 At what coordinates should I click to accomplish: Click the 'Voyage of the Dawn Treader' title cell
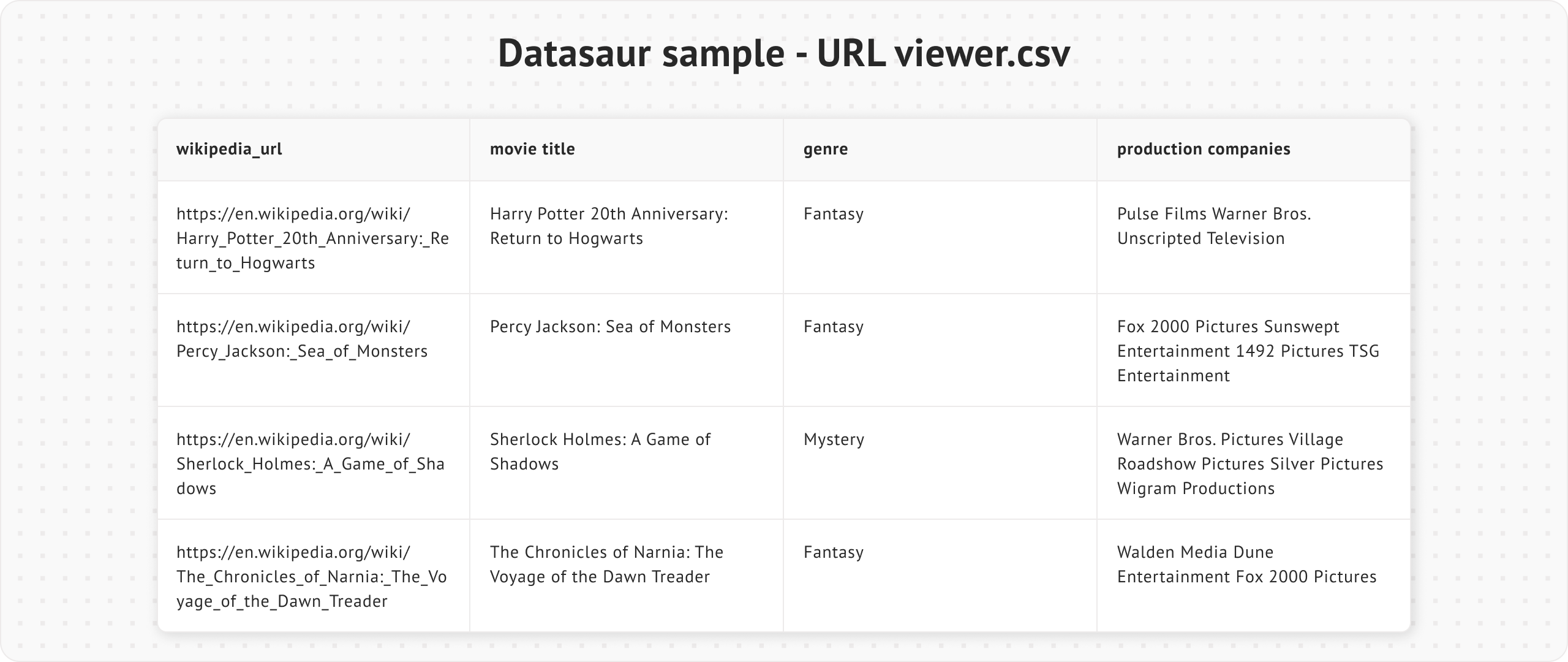(606, 565)
